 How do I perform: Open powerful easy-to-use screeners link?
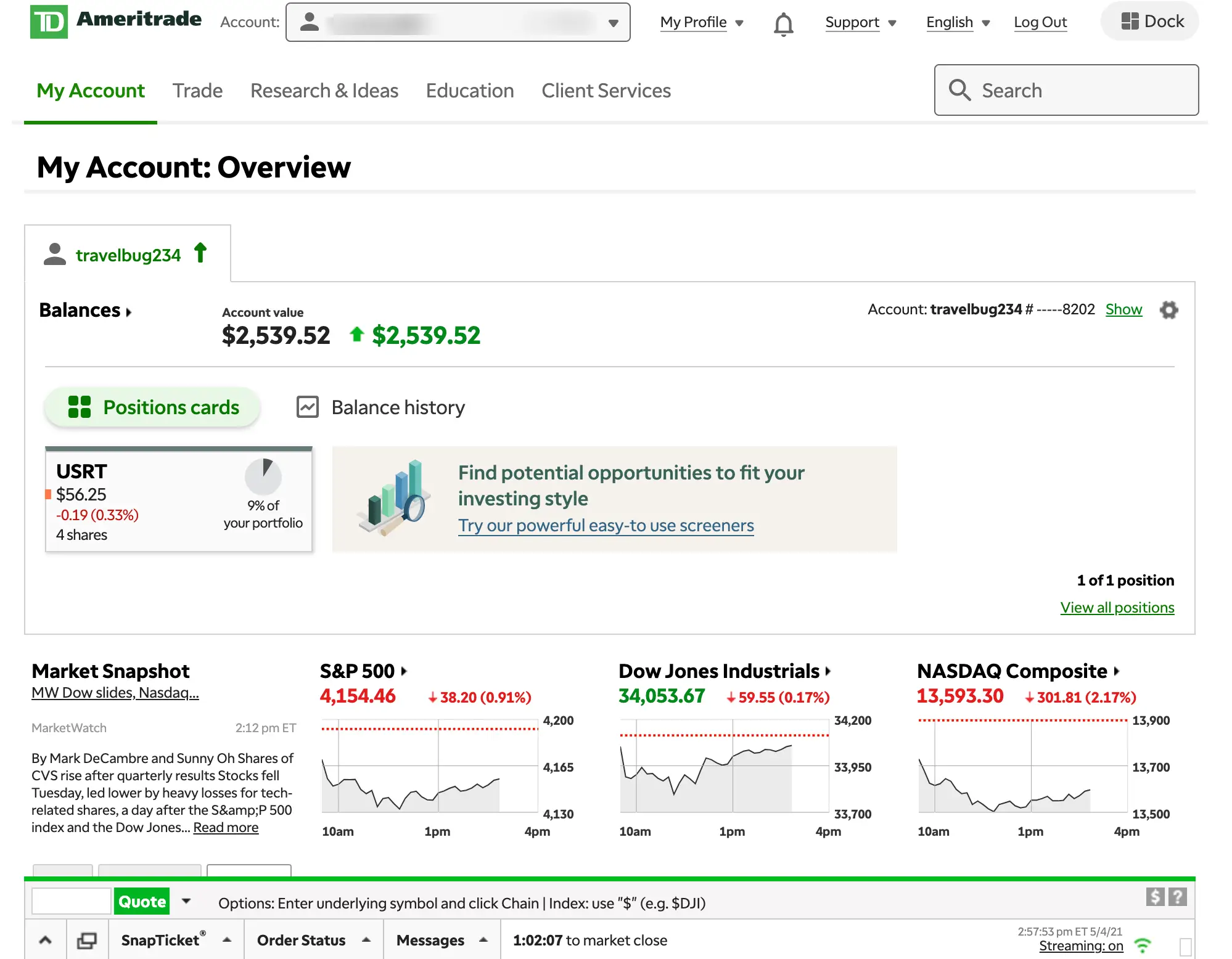point(606,525)
